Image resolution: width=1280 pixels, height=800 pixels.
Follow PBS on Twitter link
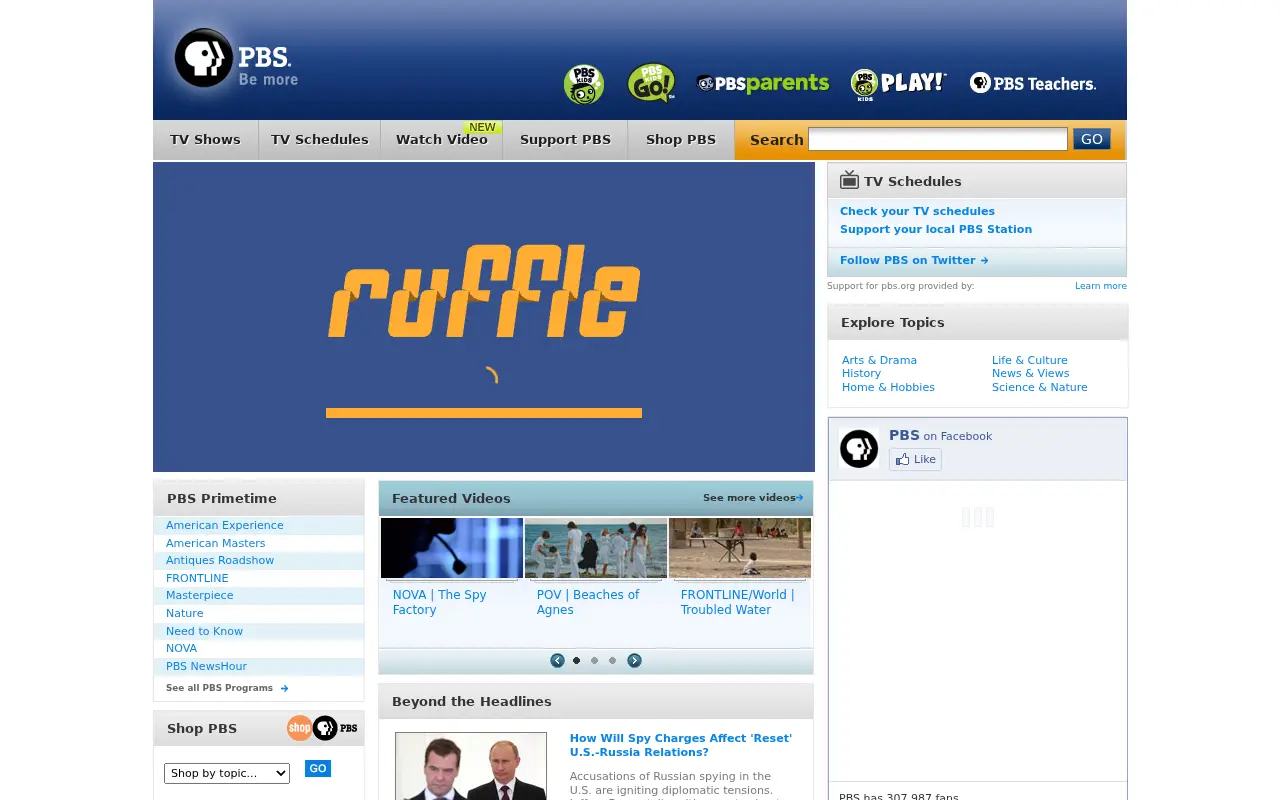[914, 260]
